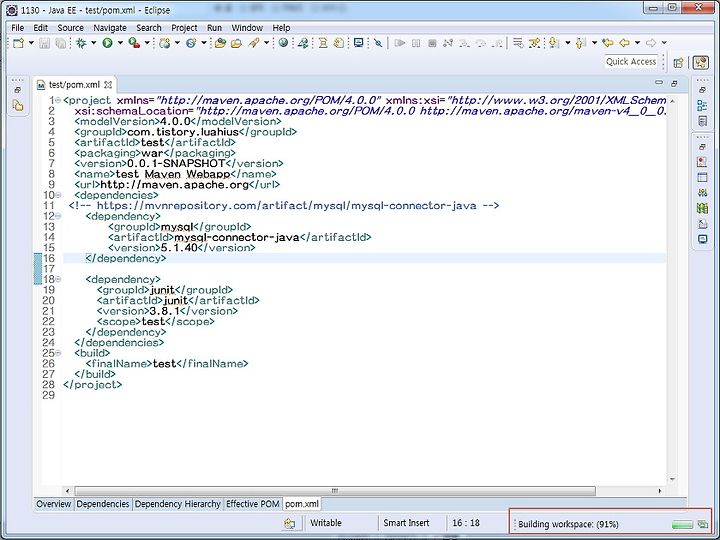The image size is (720, 540).
Task: Click the Writable status bar field
Action: pyautogui.click(x=326, y=523)
